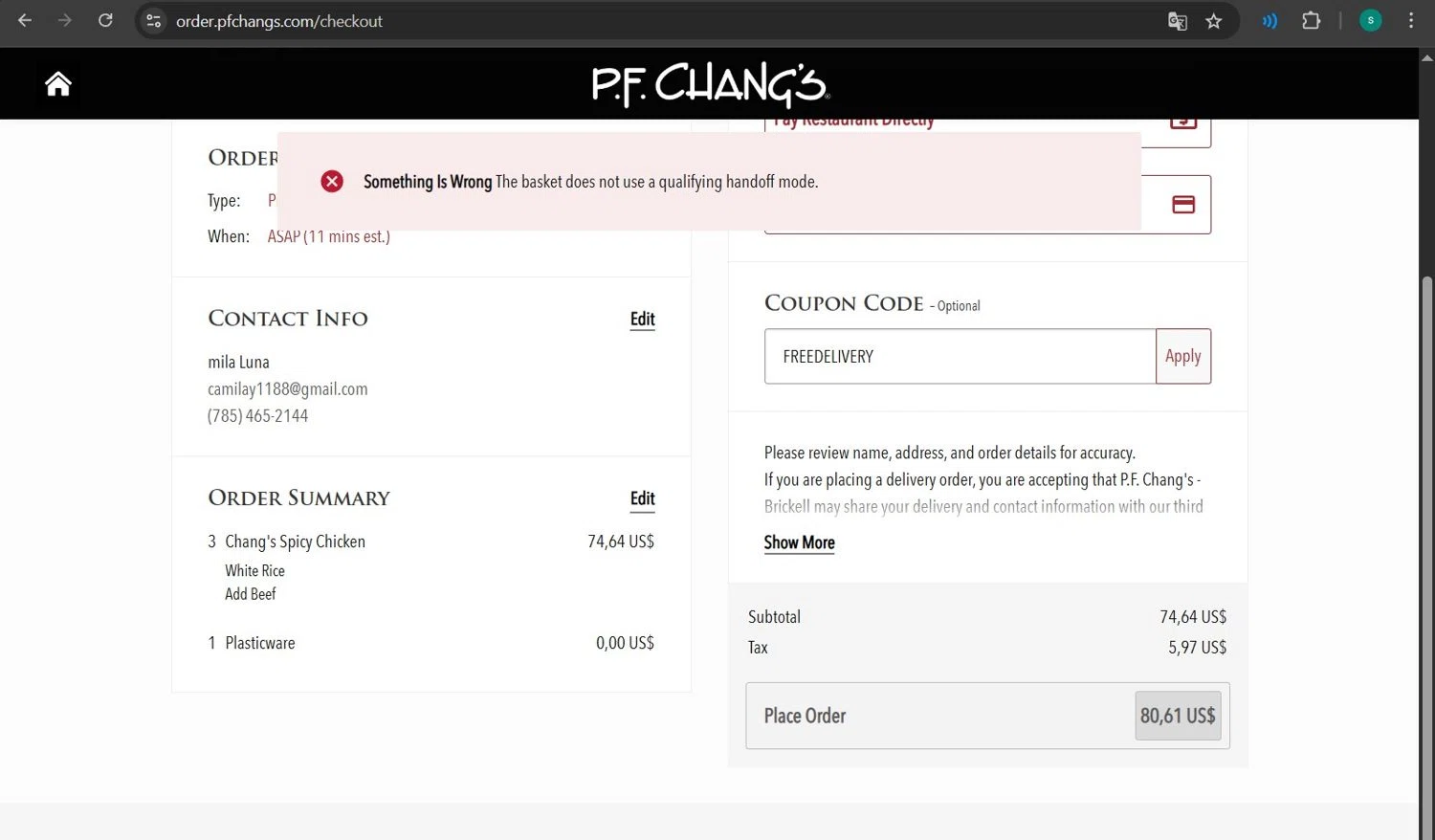
Task: Click the P.F. Chang's logo
Action: (x=710, y=84)
